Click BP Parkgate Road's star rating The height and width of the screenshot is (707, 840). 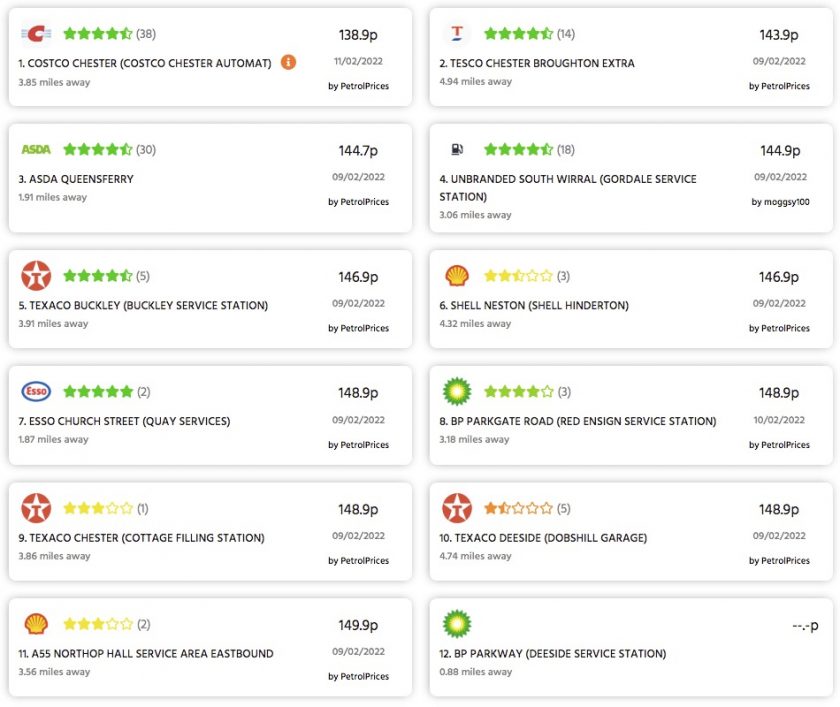pyautogui.click(x=518, y=392)
